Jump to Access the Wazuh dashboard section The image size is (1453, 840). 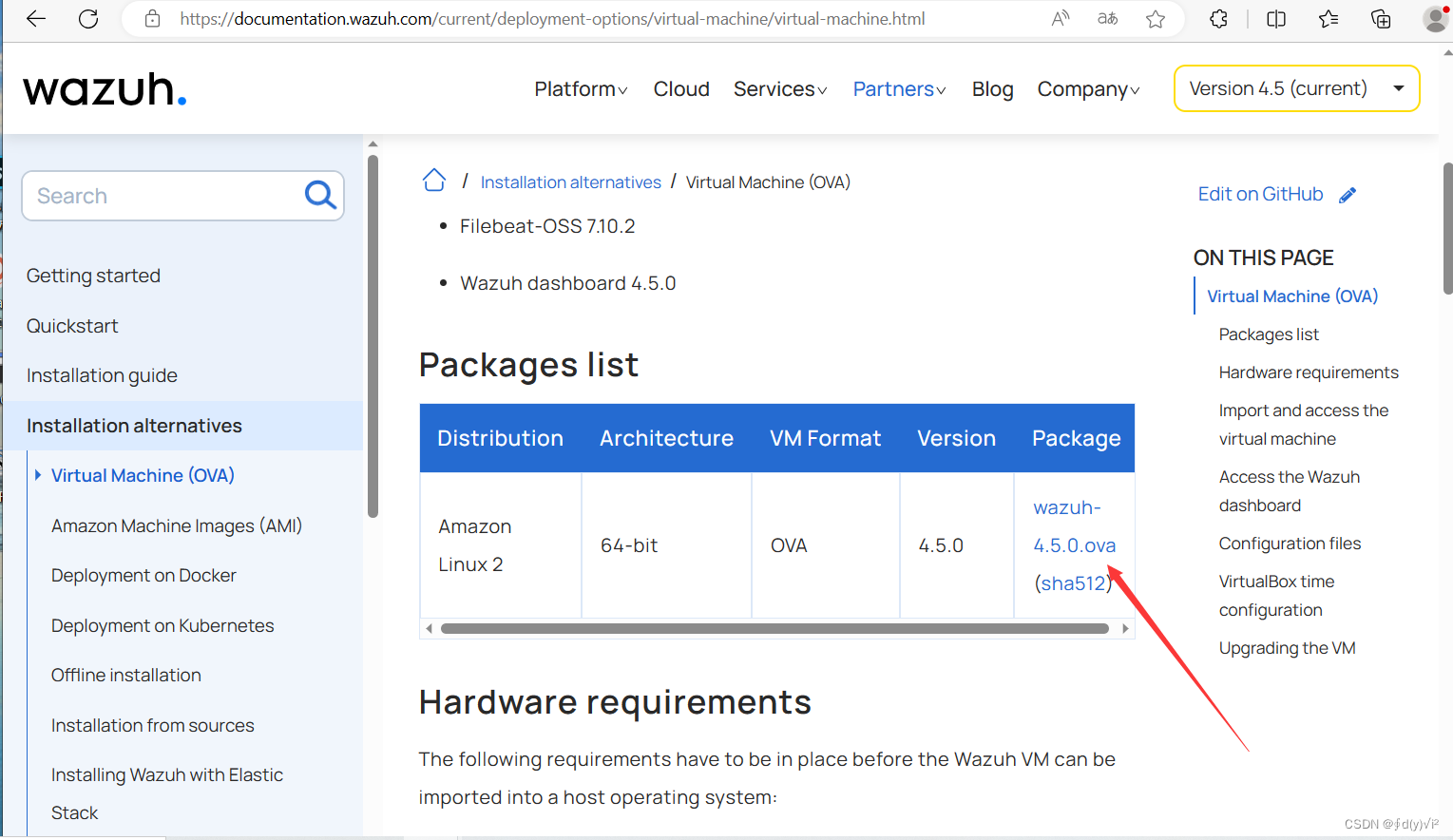pos(1290,491)
